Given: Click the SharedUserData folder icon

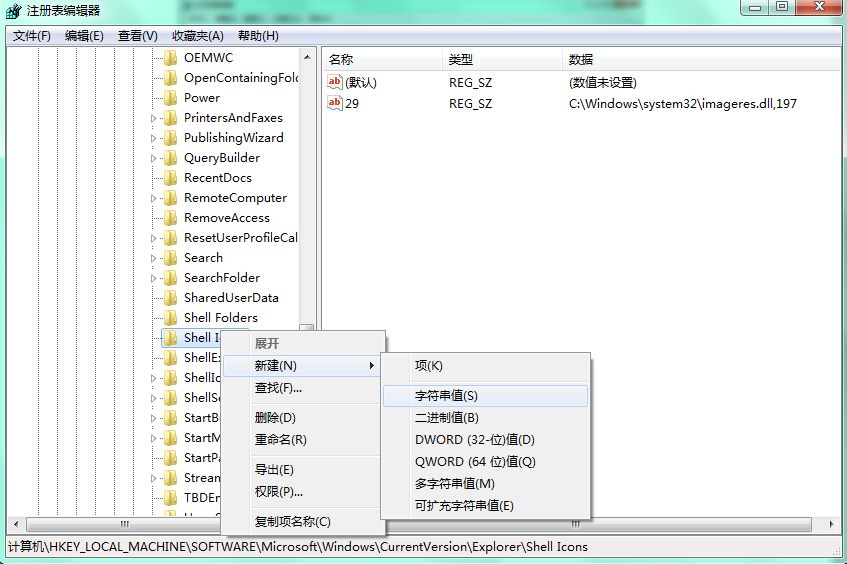Looking at the screenshot, I should point(170,298).
